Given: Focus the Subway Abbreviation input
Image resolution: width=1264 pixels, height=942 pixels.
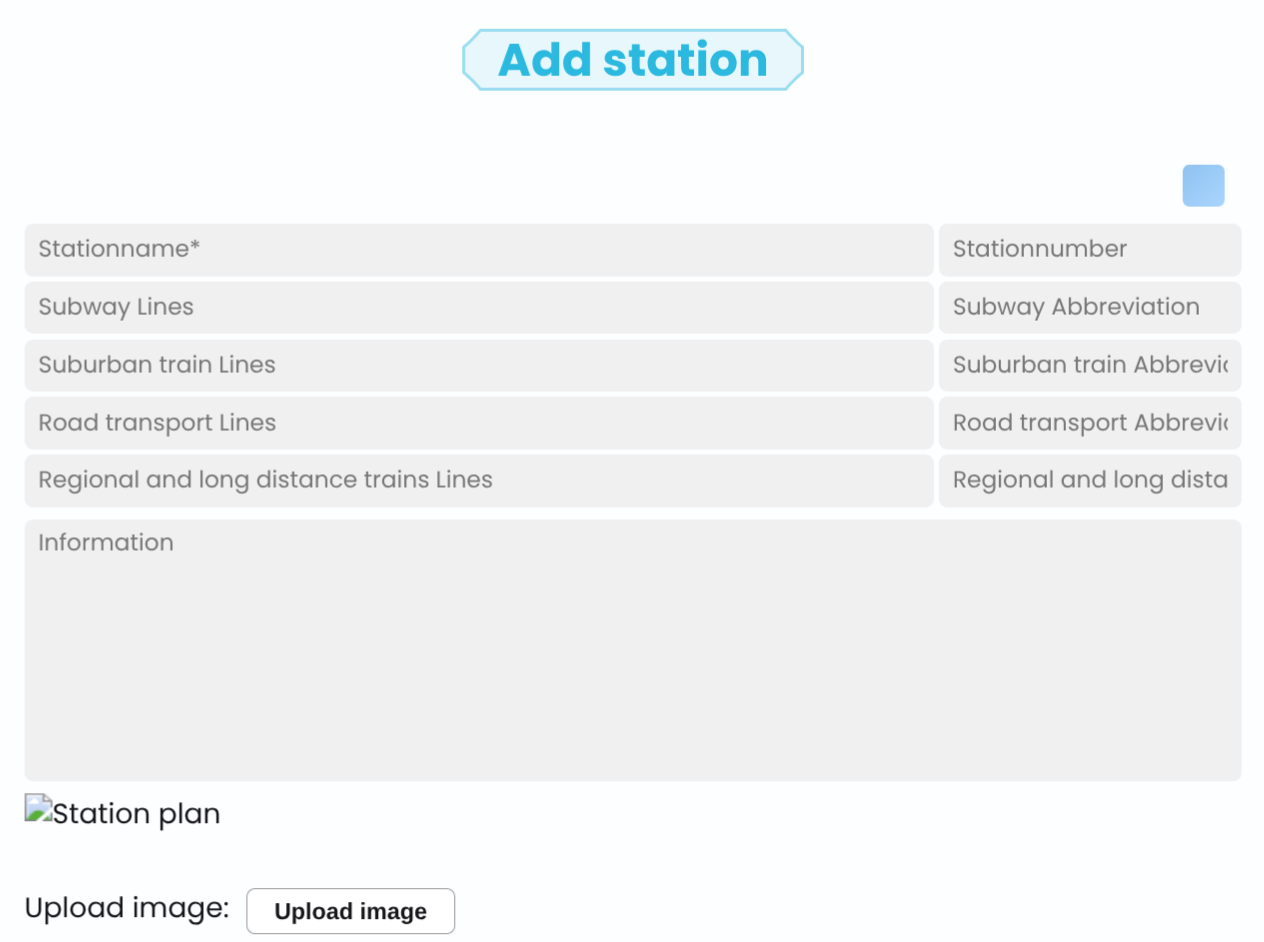Looking at the screenshot, I should click(1089, 307).
